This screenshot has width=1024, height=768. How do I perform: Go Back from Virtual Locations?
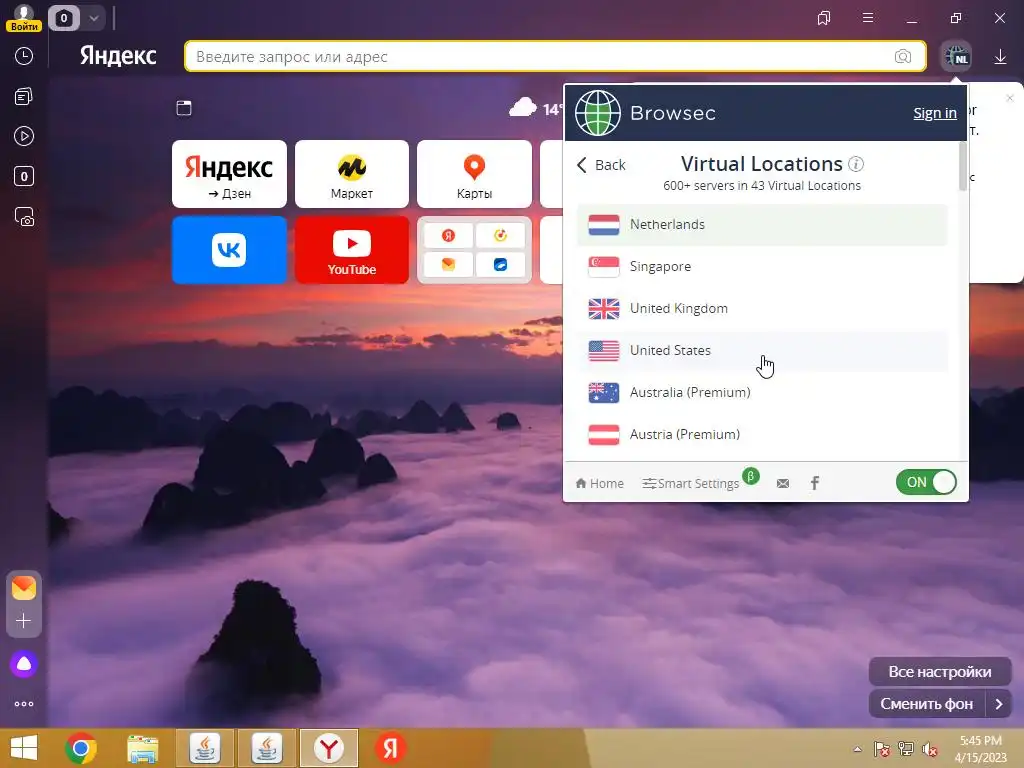click(x=601, y=165)
